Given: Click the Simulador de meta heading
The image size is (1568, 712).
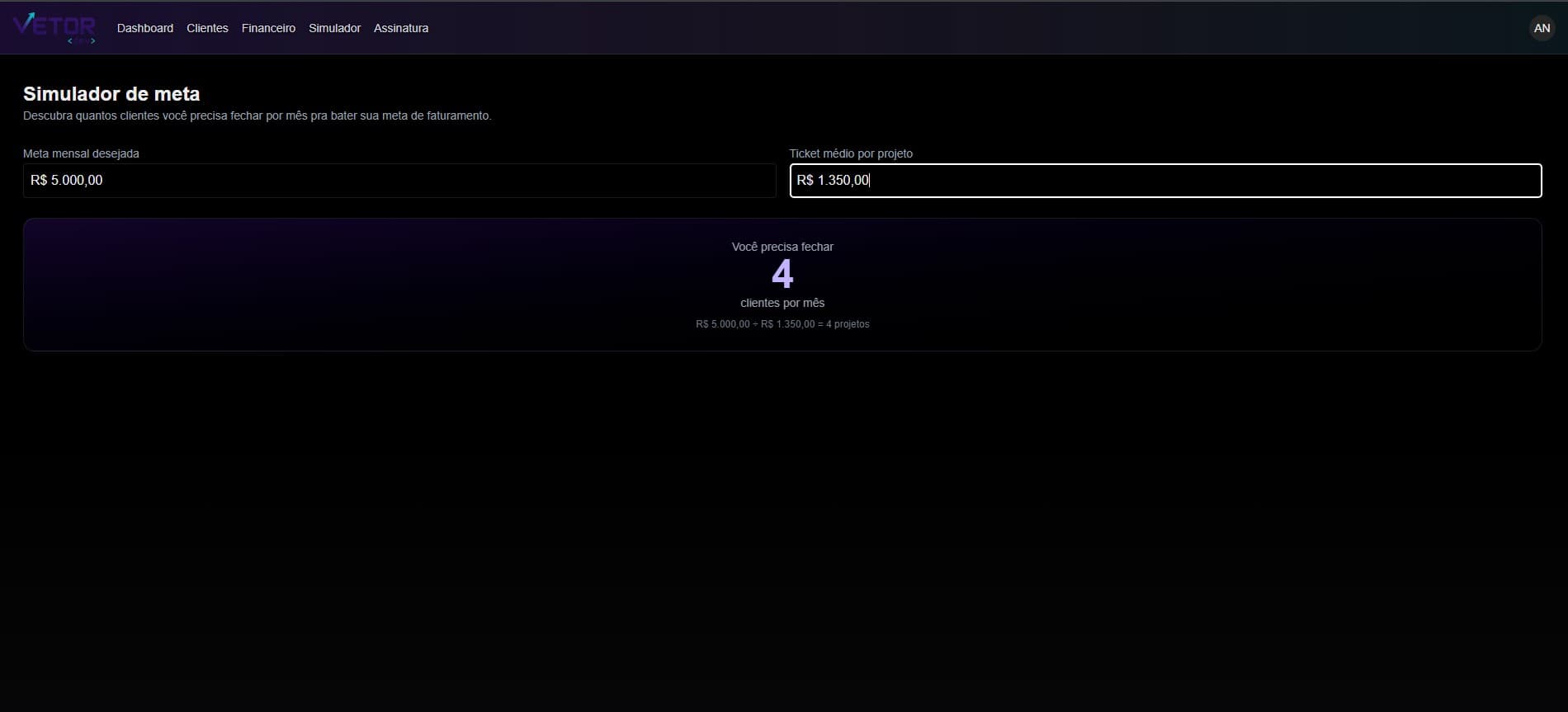Looking at the screenshot, I should 111,94.
